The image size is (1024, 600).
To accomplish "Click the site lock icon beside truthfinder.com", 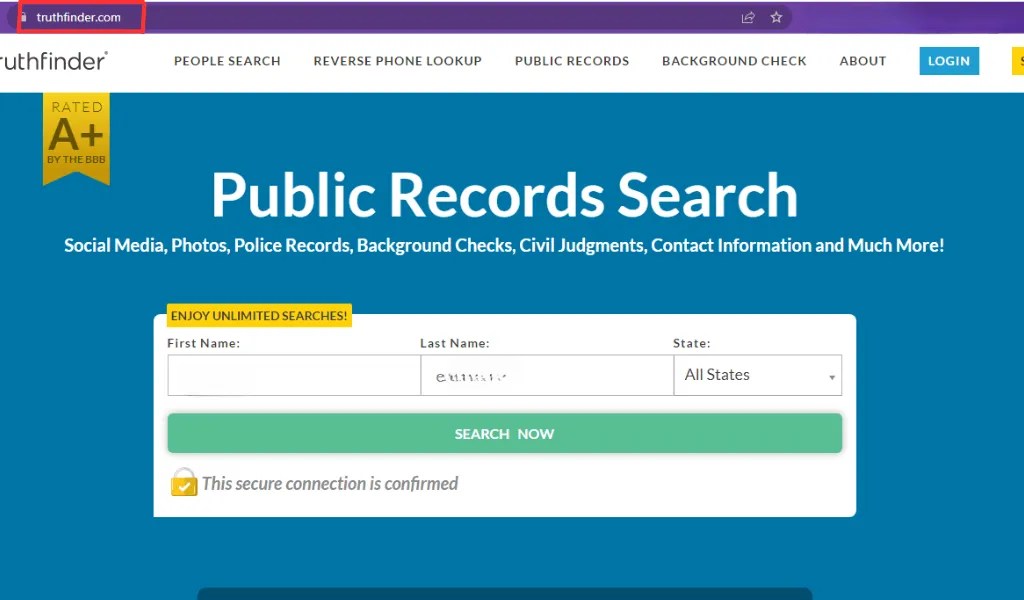I will tap(24, 18).
